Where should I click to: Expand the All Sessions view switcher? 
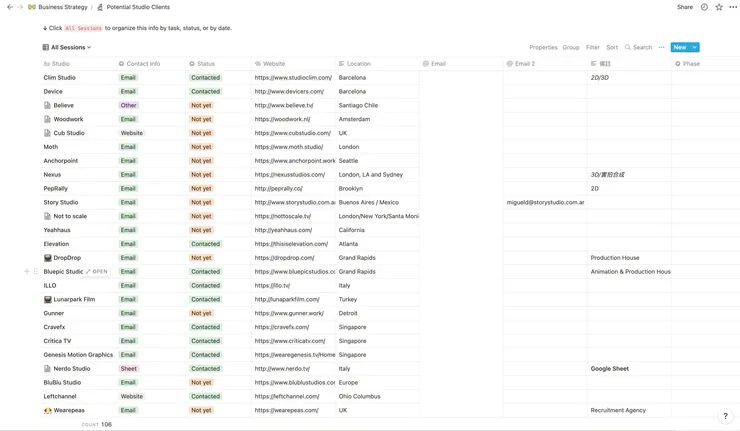[x=67, y=47]
